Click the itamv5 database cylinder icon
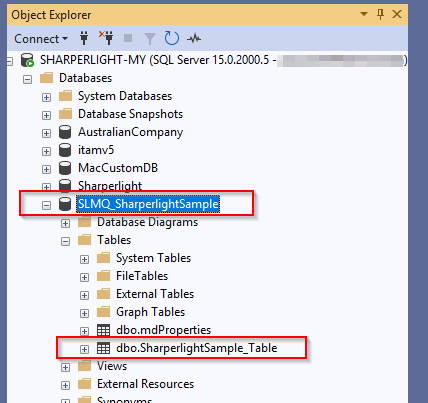 coord(65,150)
